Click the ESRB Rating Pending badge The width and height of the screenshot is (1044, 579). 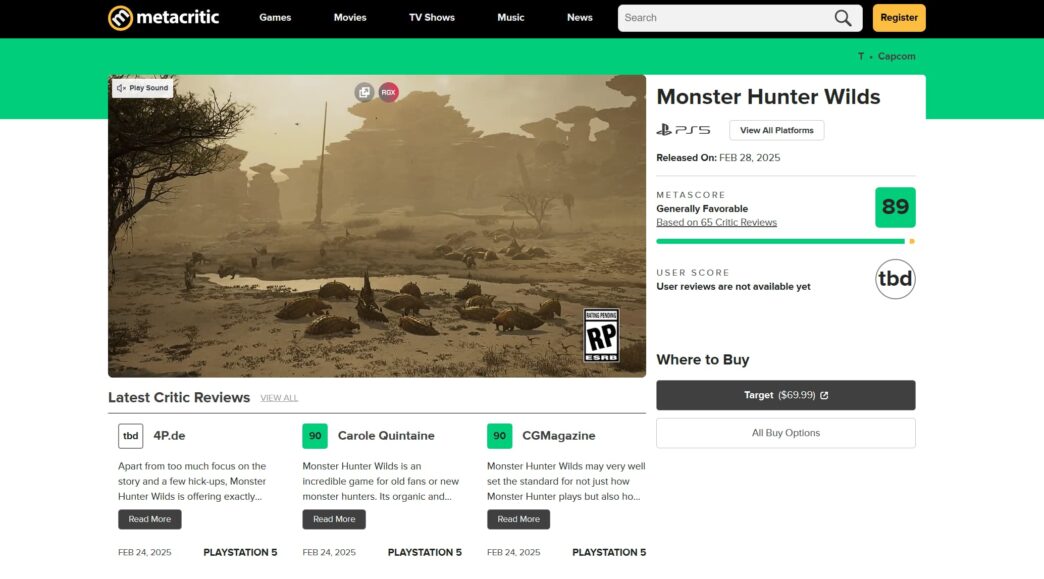(601, 335)
